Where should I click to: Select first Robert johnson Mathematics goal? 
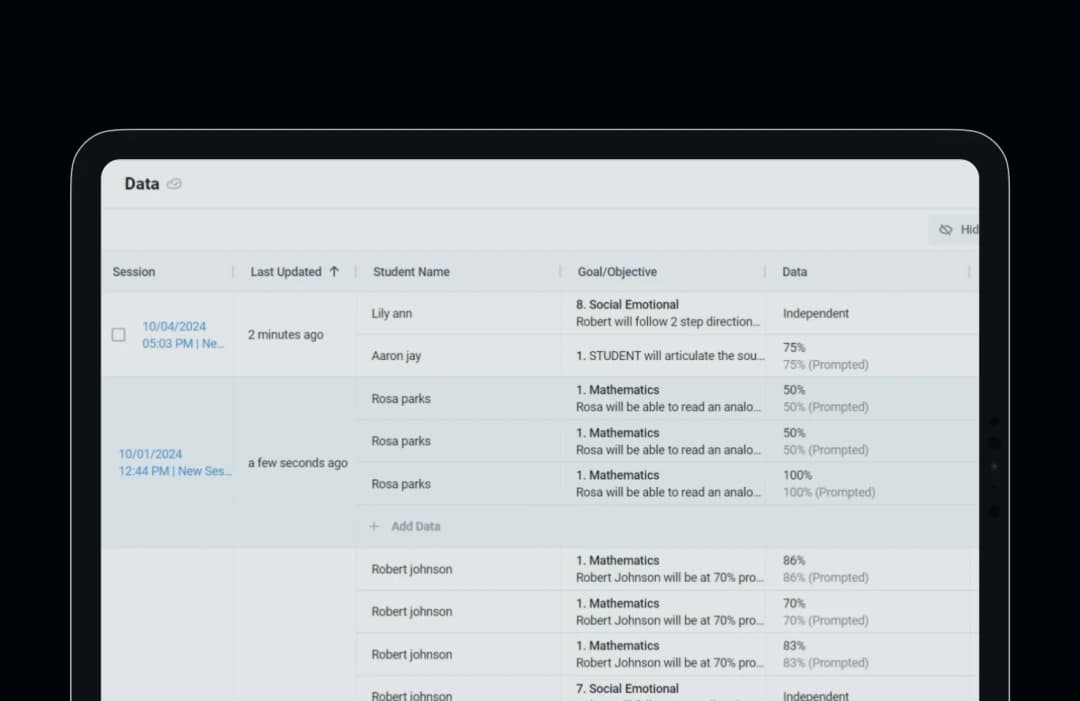coord(664,569)
